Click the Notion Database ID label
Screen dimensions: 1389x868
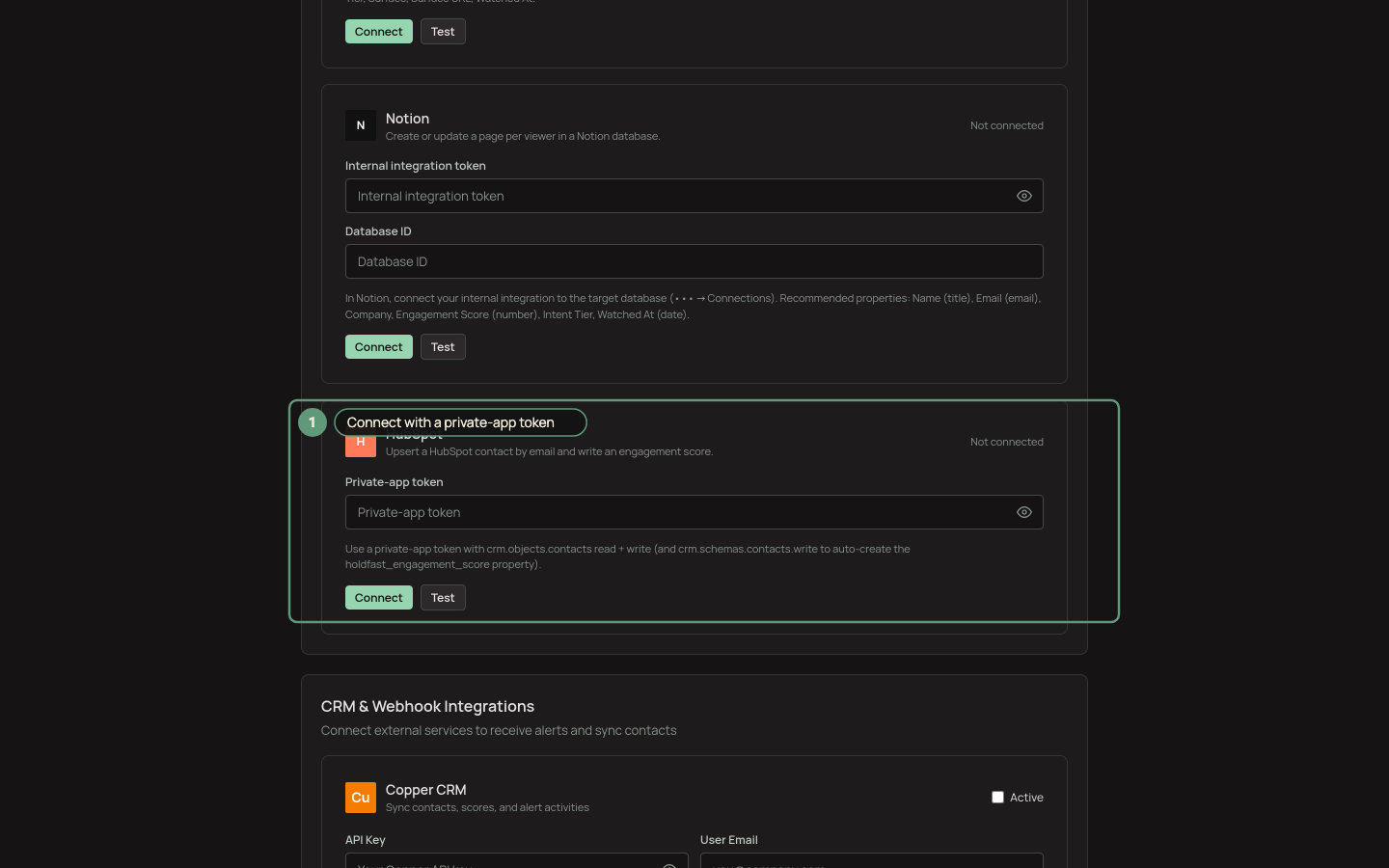[378, 231]
